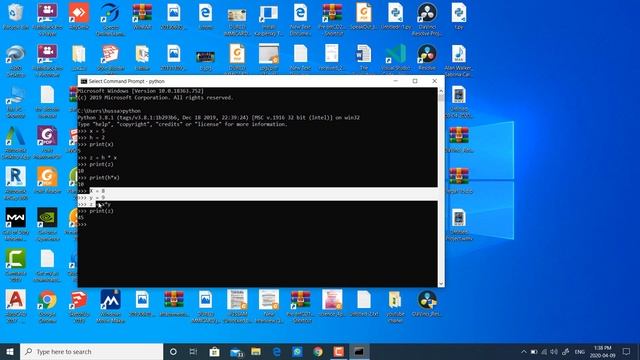Open the Untitled-1.py Python file on desktop

coord(396,16)
